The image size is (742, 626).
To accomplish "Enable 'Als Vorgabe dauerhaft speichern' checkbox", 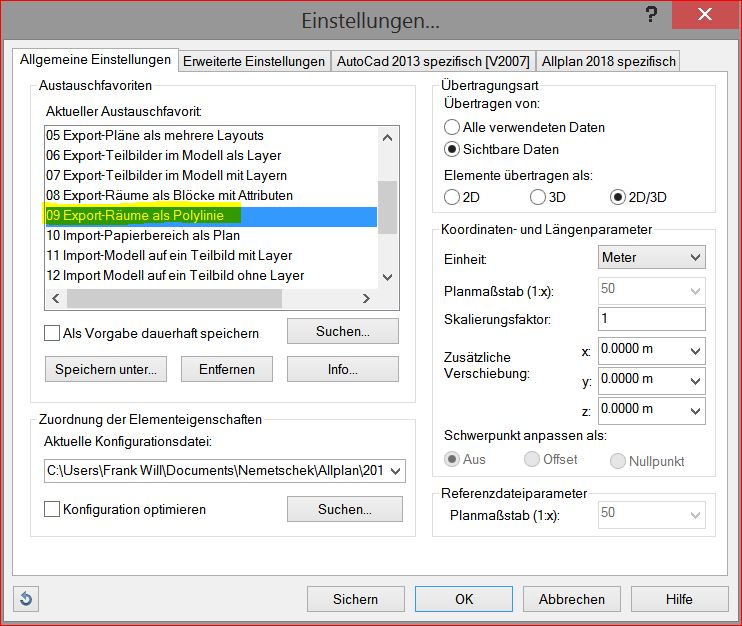I will coord(53,333).
